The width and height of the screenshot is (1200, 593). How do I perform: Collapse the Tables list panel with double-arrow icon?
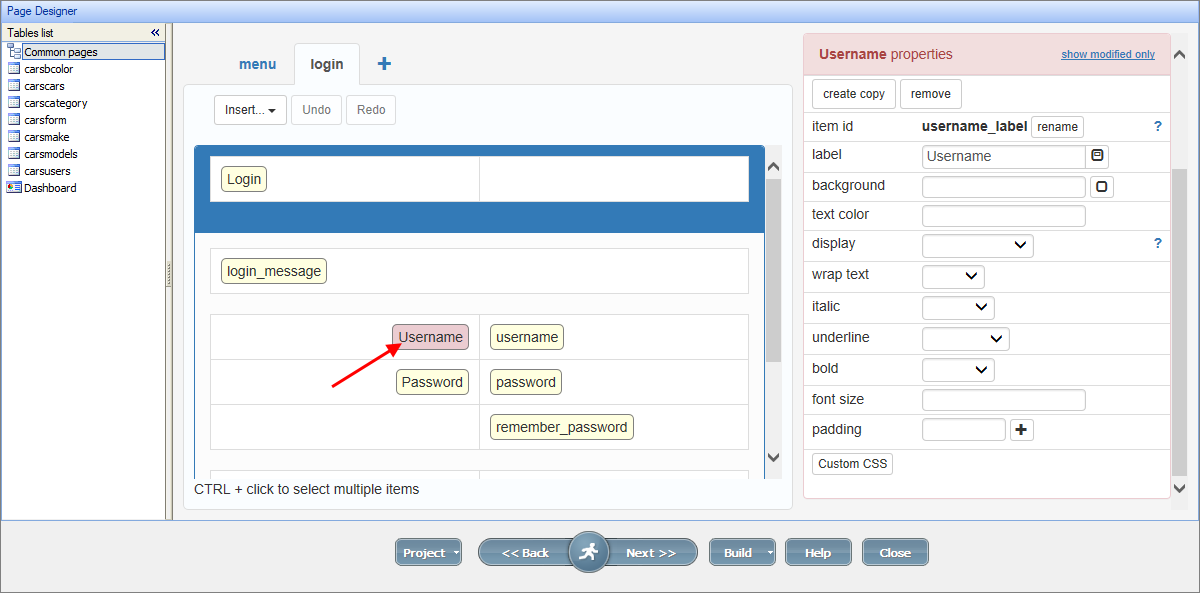pos(155,33)
